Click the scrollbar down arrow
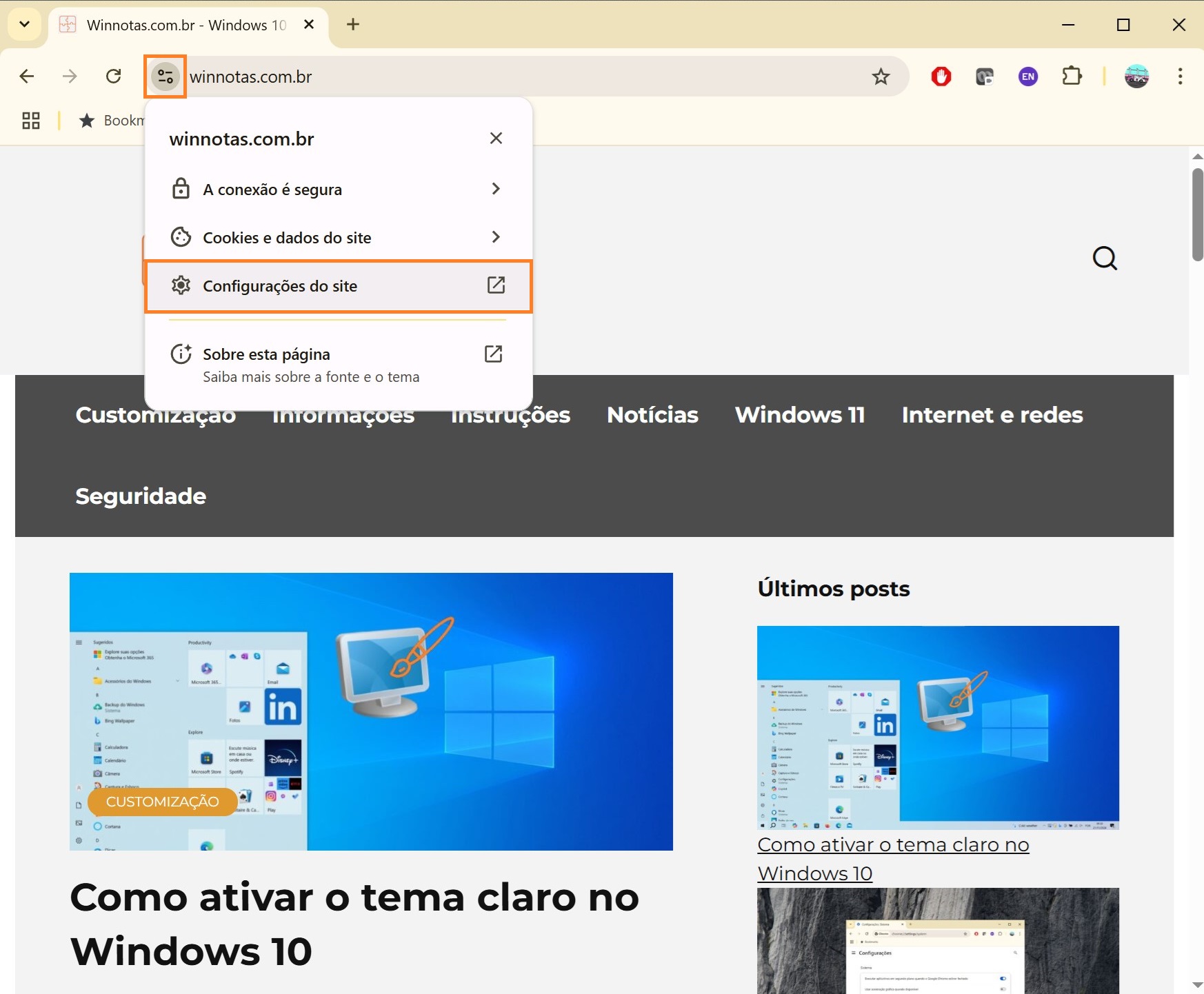 1198,985
